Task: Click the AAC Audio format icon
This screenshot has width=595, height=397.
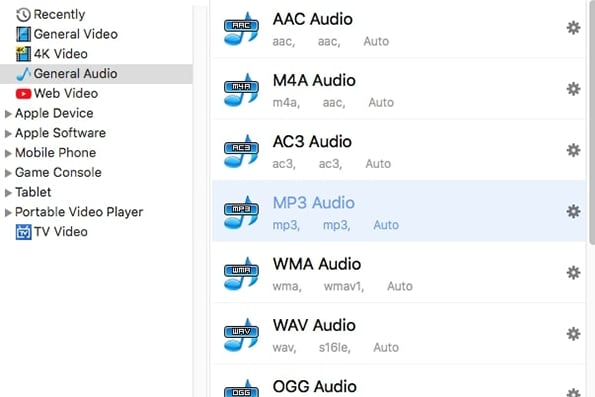Action: click(x=241, y=28)
